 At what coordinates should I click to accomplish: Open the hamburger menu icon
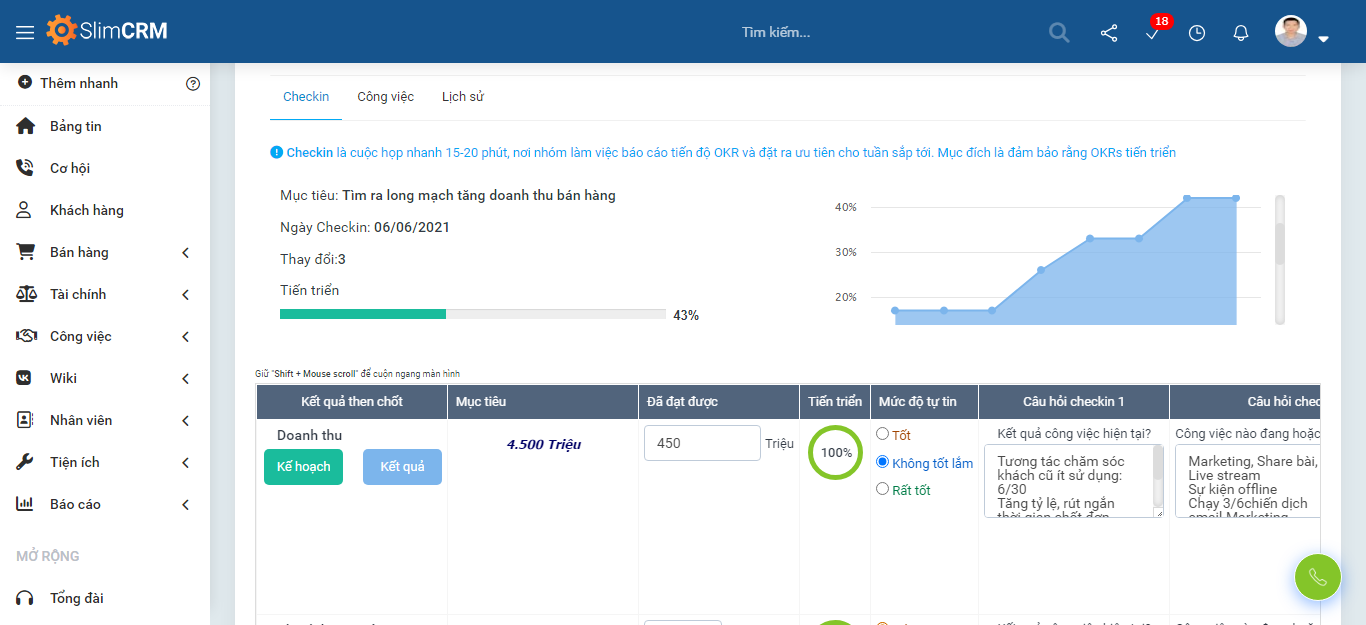point(25,32)
